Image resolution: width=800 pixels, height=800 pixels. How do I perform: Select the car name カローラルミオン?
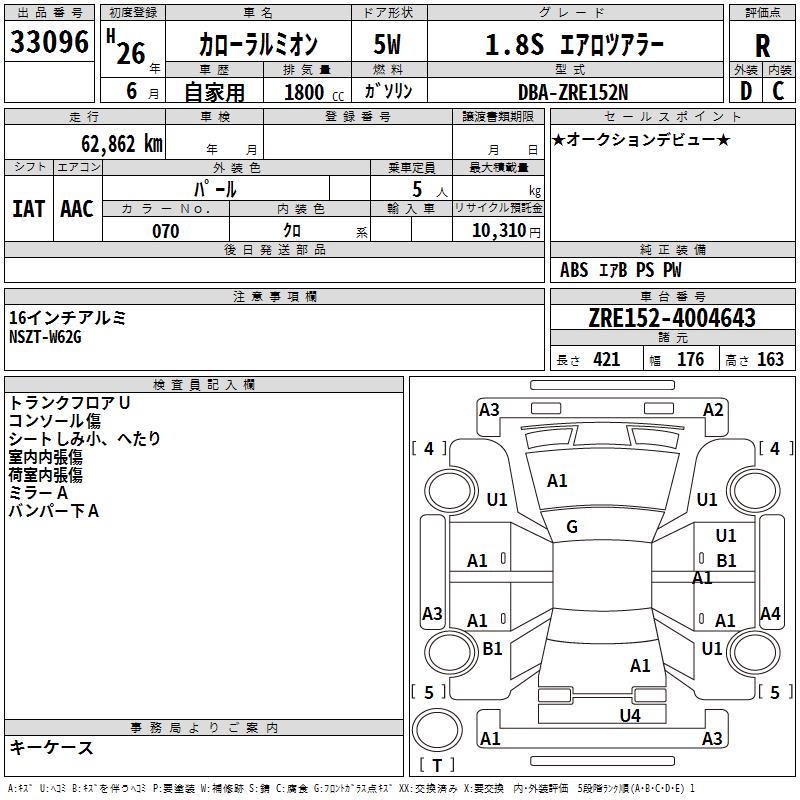pyautogui.click(x=257, y=45)
